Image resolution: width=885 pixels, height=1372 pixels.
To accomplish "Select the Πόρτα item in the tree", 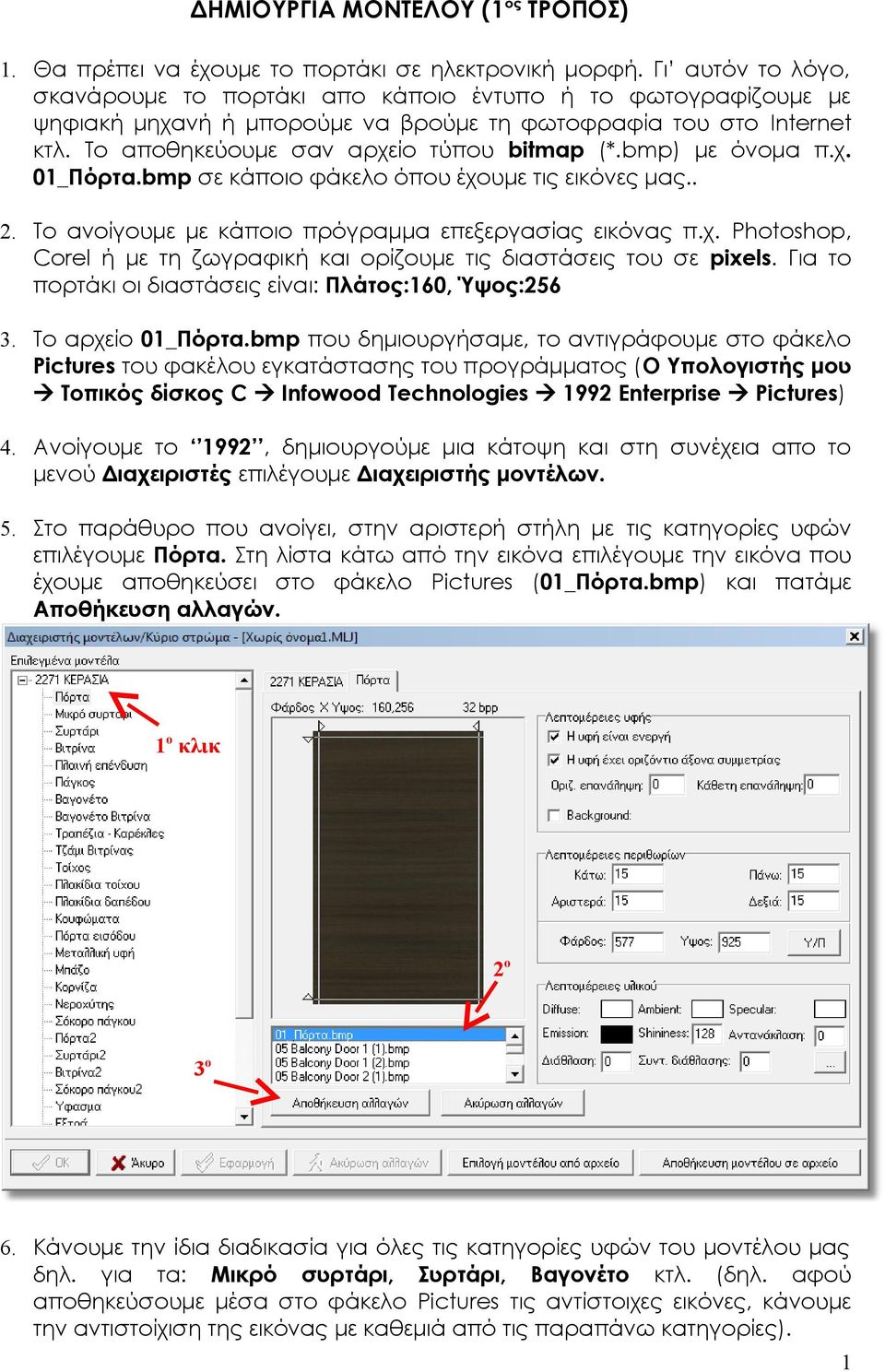I will pos(72,697).
